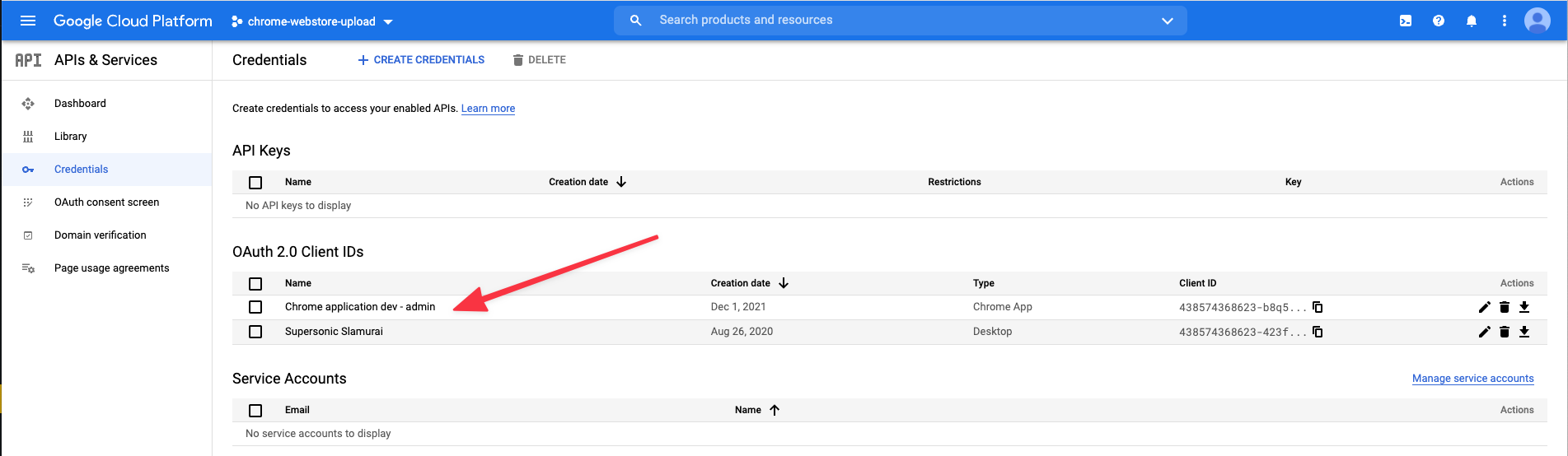Sort API Keys by creation date arrow
The image size is (1568, 456).
tap(621, 182)
